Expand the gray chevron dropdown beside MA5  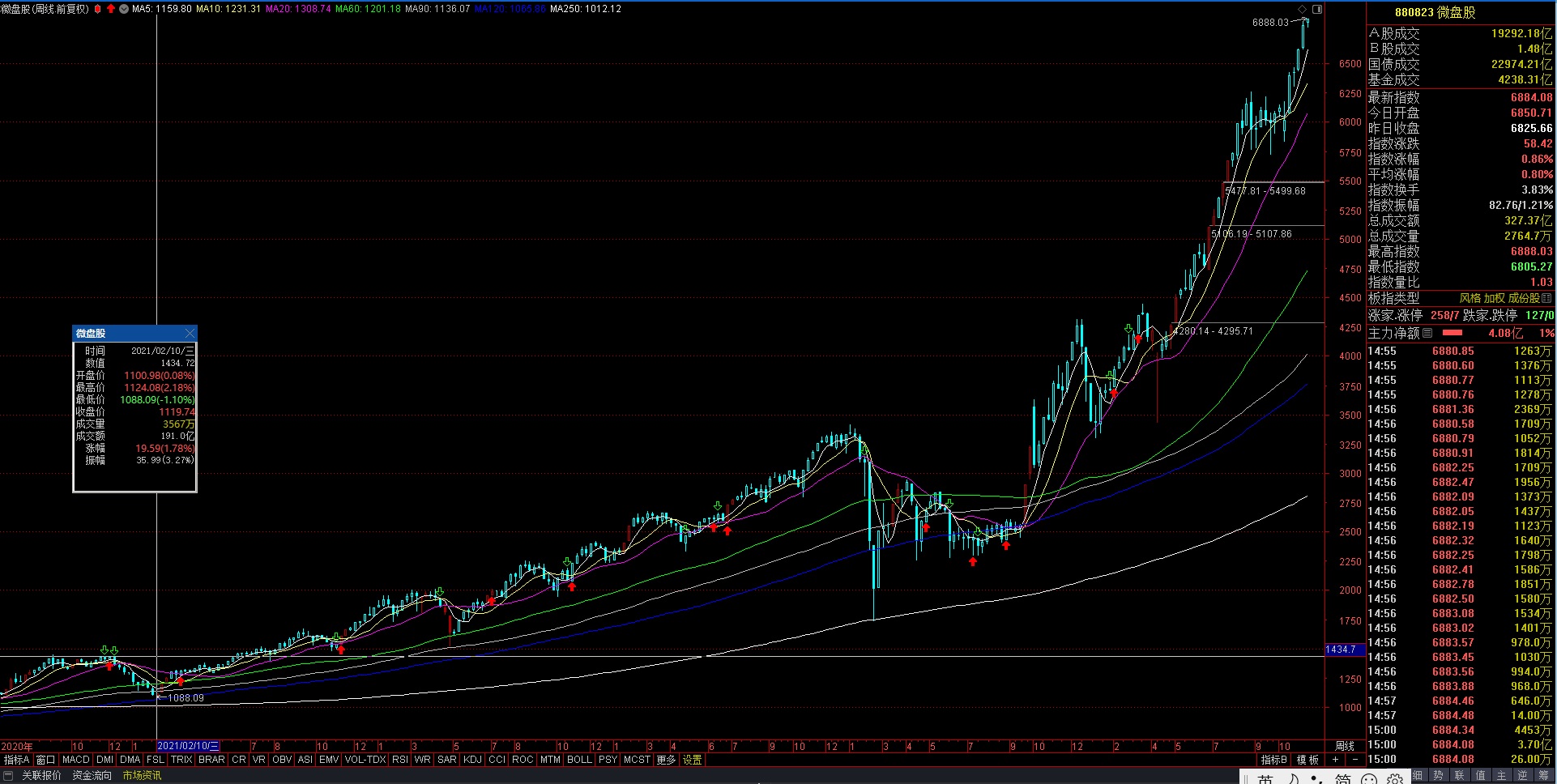[123, 9]
